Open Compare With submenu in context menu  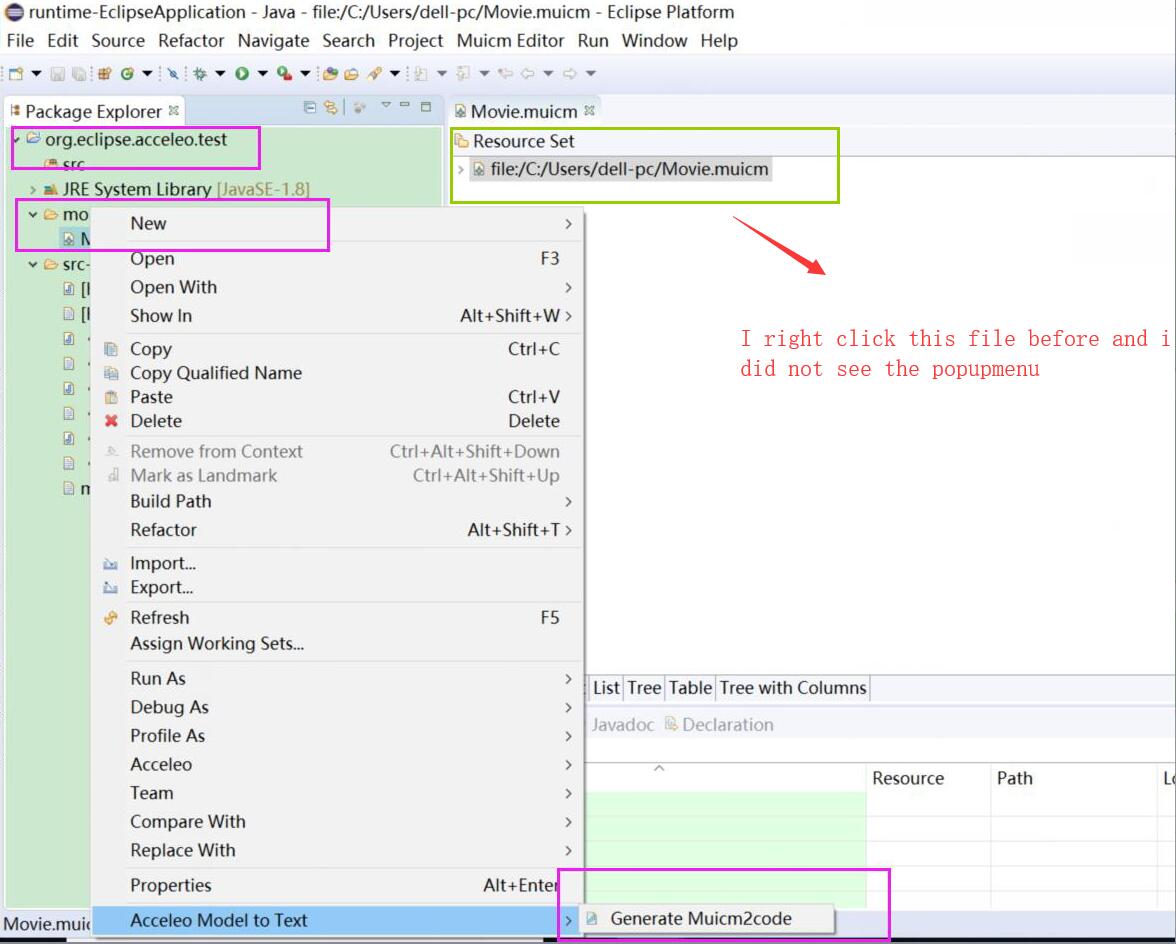coord(337,822)
